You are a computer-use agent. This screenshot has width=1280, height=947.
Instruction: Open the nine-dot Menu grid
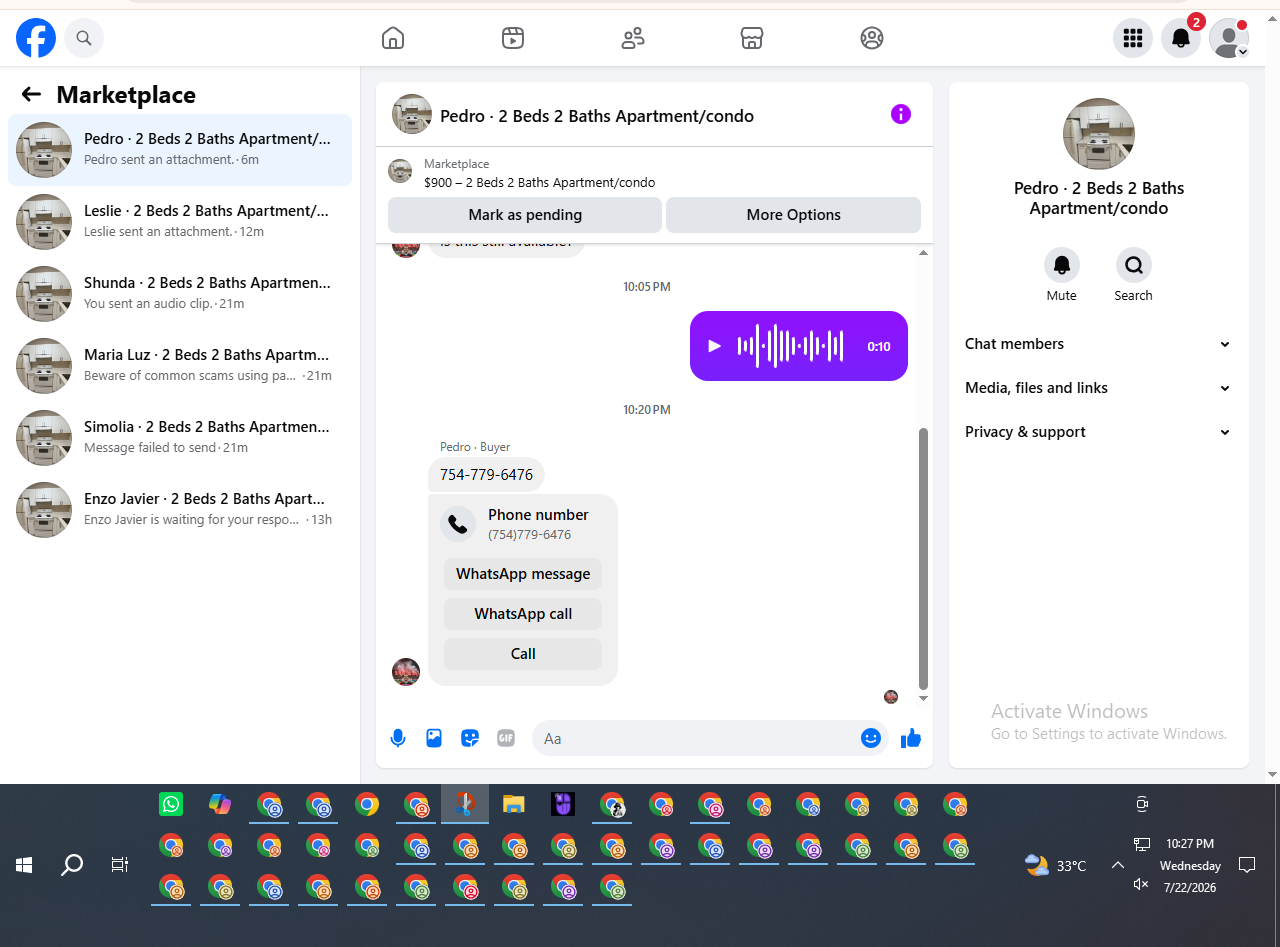coord(1133,38)
